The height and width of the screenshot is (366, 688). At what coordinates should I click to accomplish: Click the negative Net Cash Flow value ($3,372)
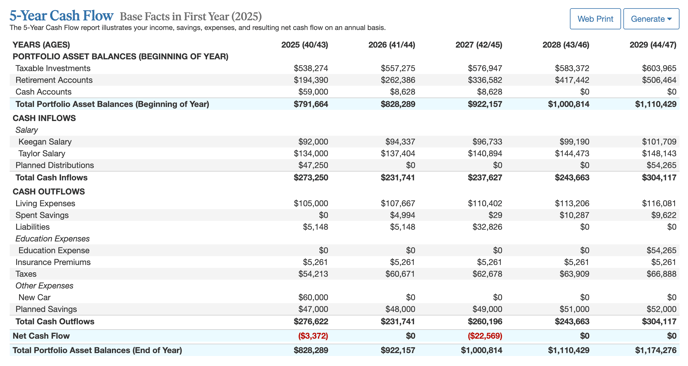[x=313, y=336]
